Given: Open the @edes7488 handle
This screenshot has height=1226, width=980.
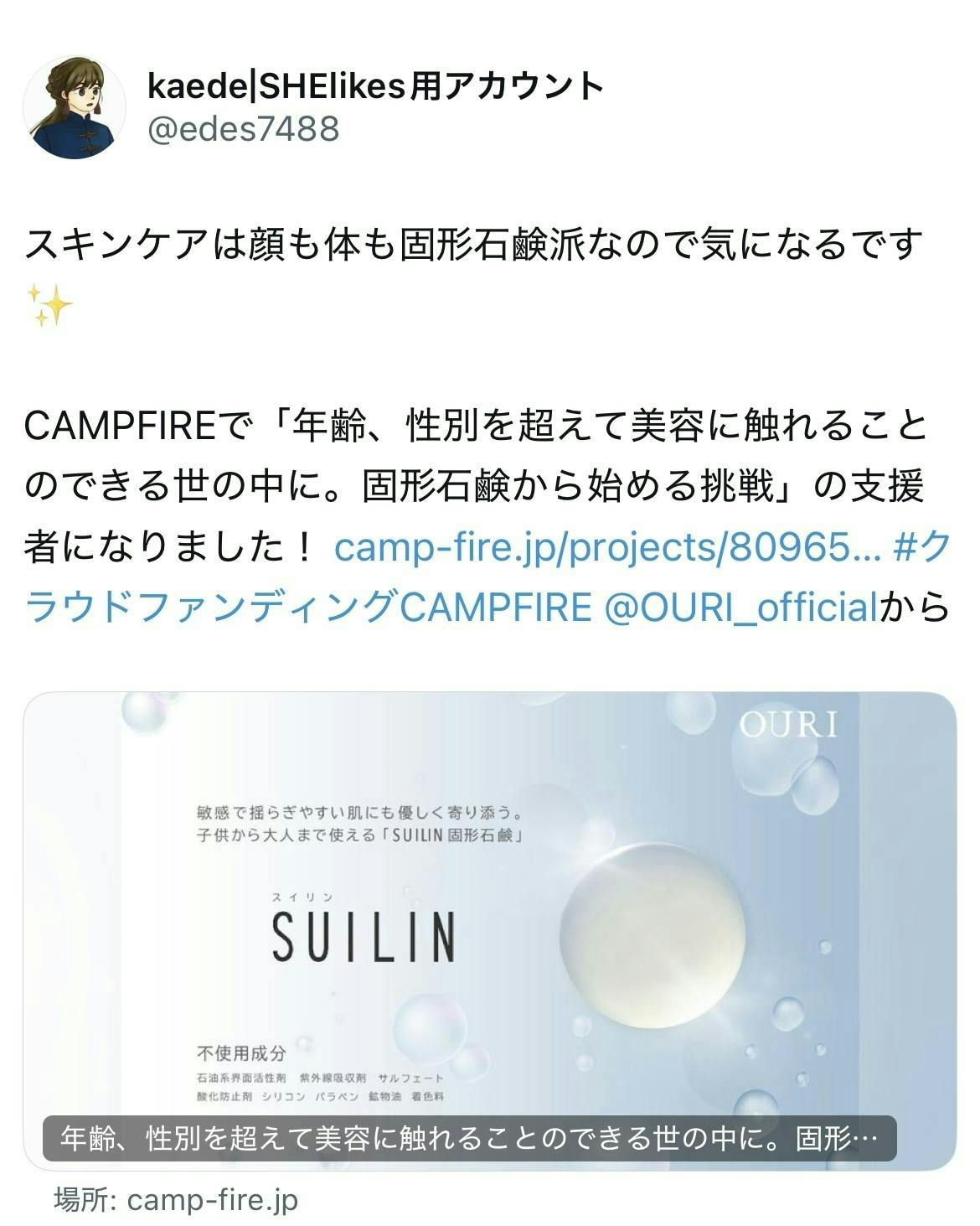Looking at the screenshot, I should point(243,129).
